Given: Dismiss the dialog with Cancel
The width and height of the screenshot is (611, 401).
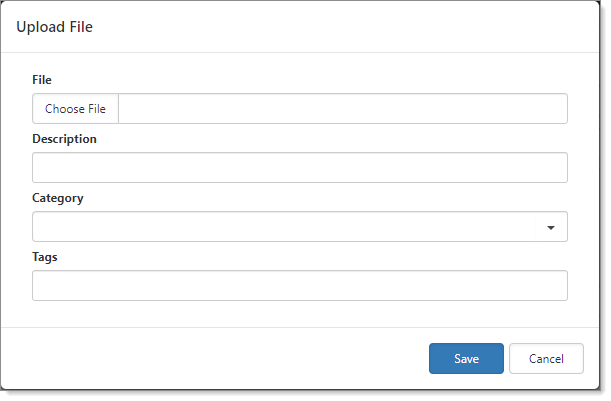Looking at the screenshot, I should tap(546, 359).
